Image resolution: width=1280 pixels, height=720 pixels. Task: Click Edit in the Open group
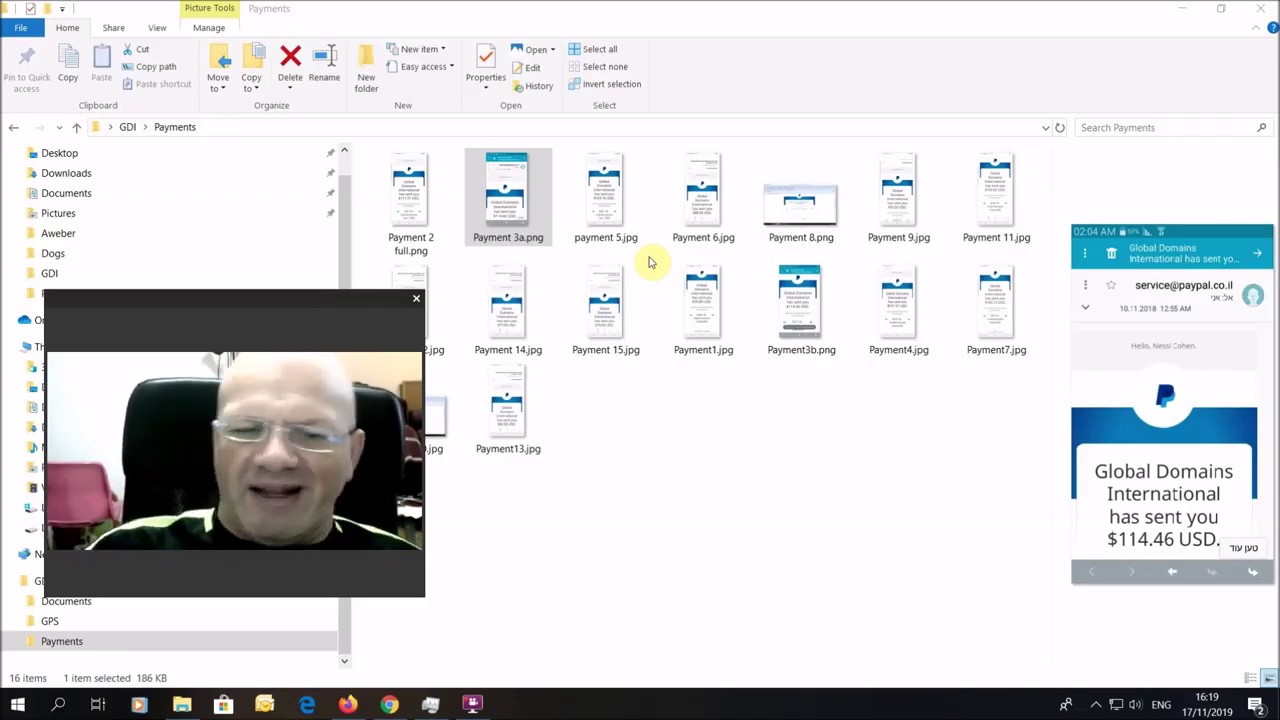coord(526,68)
